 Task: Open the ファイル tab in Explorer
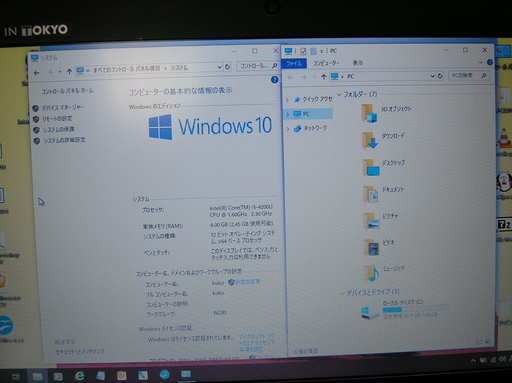tap(294, 63)
